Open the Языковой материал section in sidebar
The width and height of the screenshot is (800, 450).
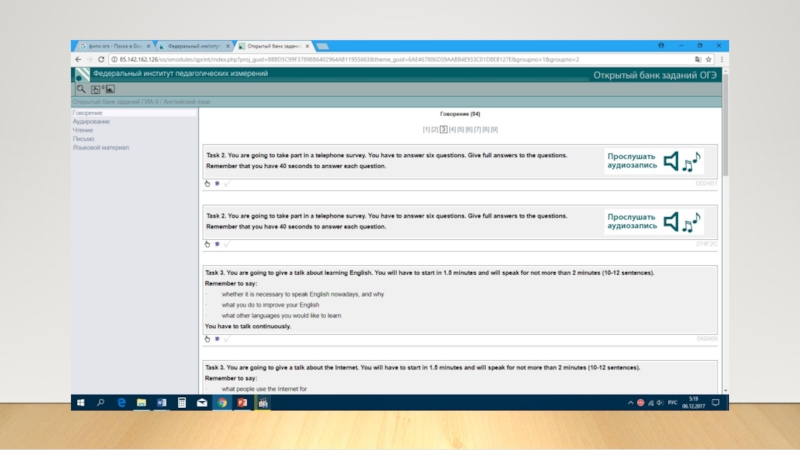click(x=101, y=147)
